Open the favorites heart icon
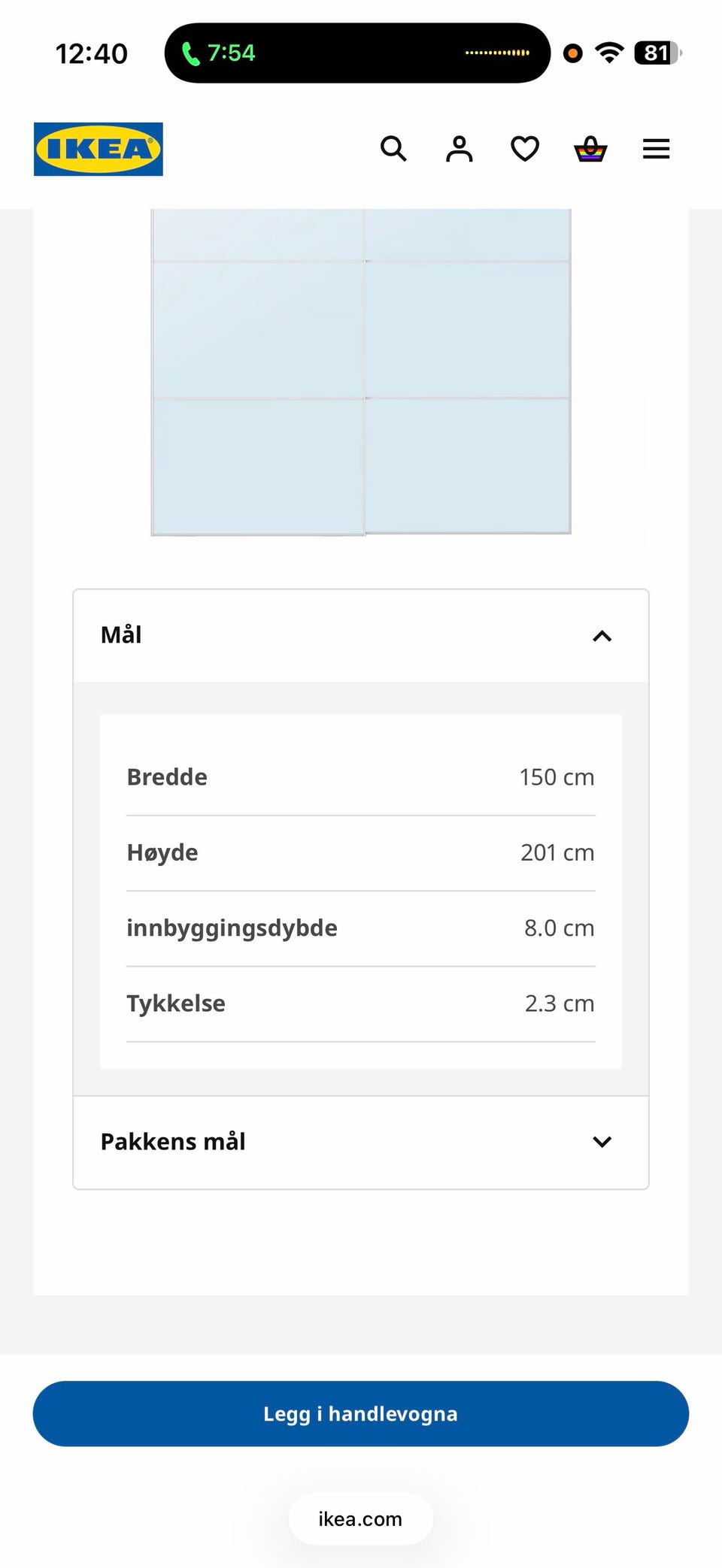The height and width of the screenshot is (1568, 722). (525, 149)
